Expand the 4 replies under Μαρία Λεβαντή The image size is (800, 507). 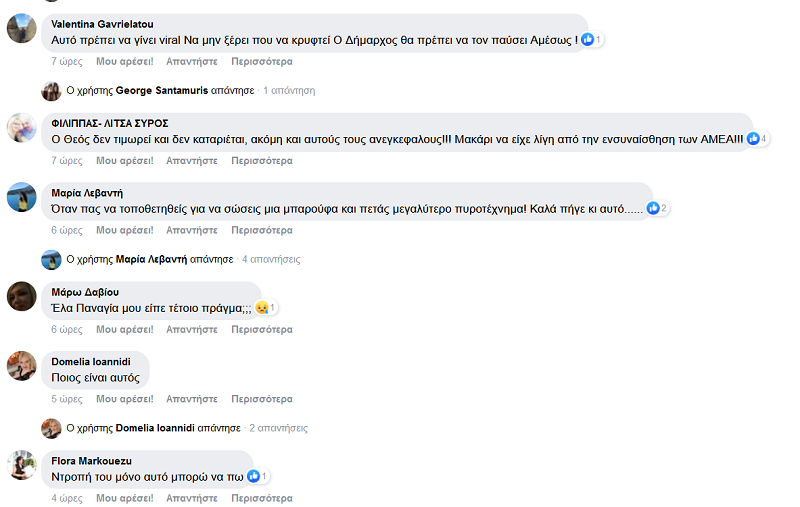click(270, 260)
